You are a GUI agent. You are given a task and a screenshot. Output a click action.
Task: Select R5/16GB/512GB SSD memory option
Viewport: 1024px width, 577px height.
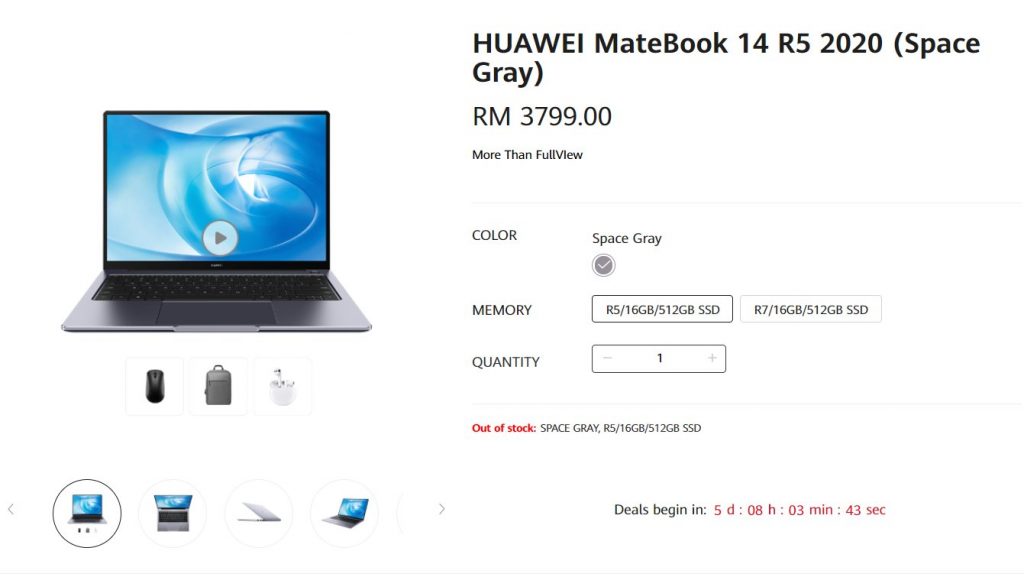pos(662,309)
